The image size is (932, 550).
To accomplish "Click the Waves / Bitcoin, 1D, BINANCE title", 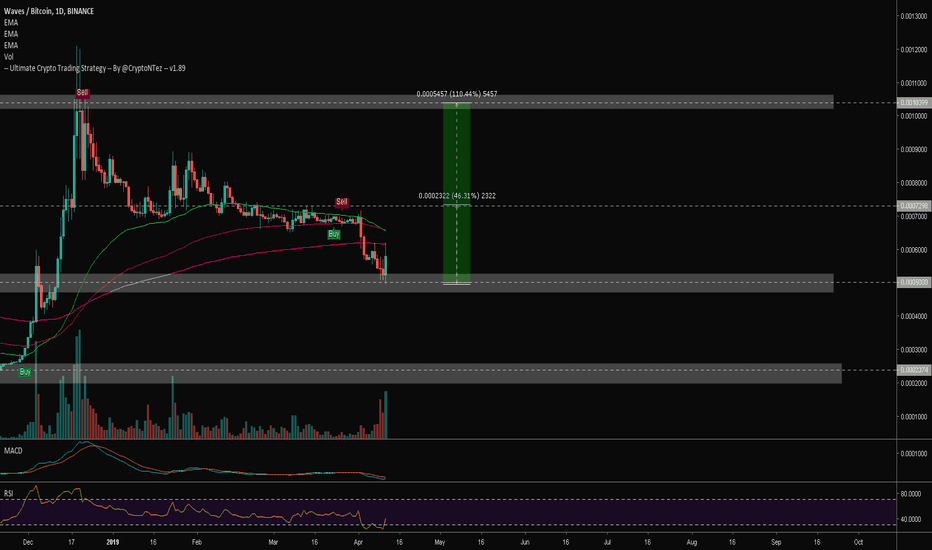I will click(x=49, y=11).
